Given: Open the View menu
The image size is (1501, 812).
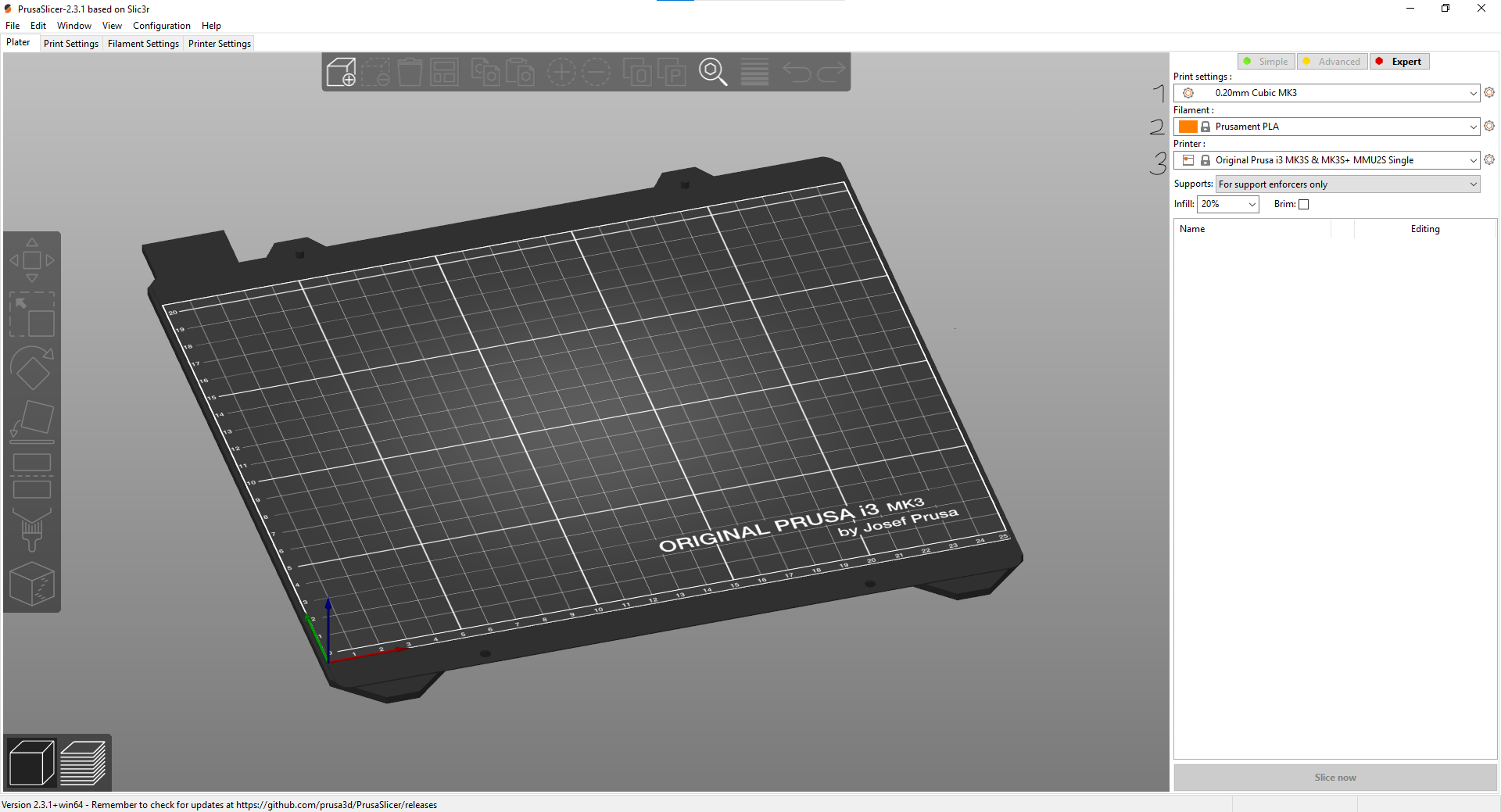Looking at the screenshot, I should click(112, 26).
